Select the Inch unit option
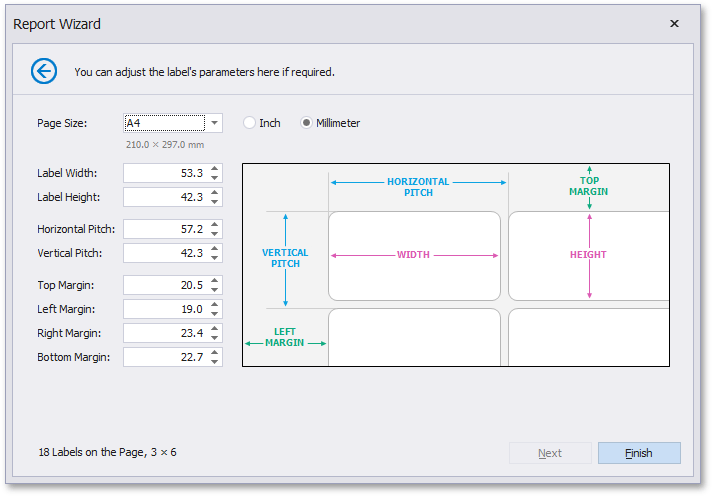 click(250, 123)
